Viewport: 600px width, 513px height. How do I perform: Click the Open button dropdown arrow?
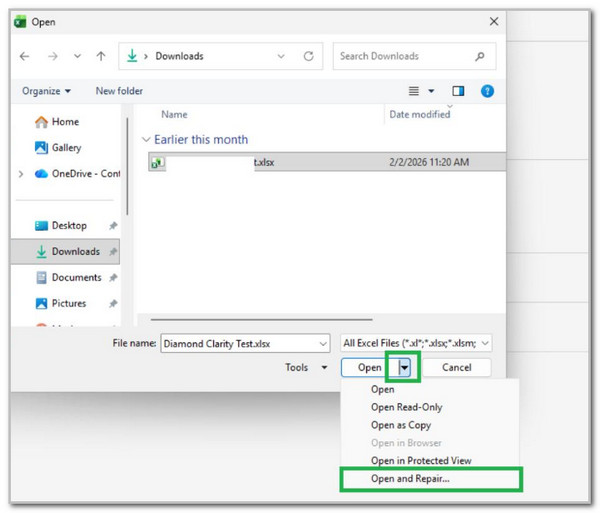(404, 368)
